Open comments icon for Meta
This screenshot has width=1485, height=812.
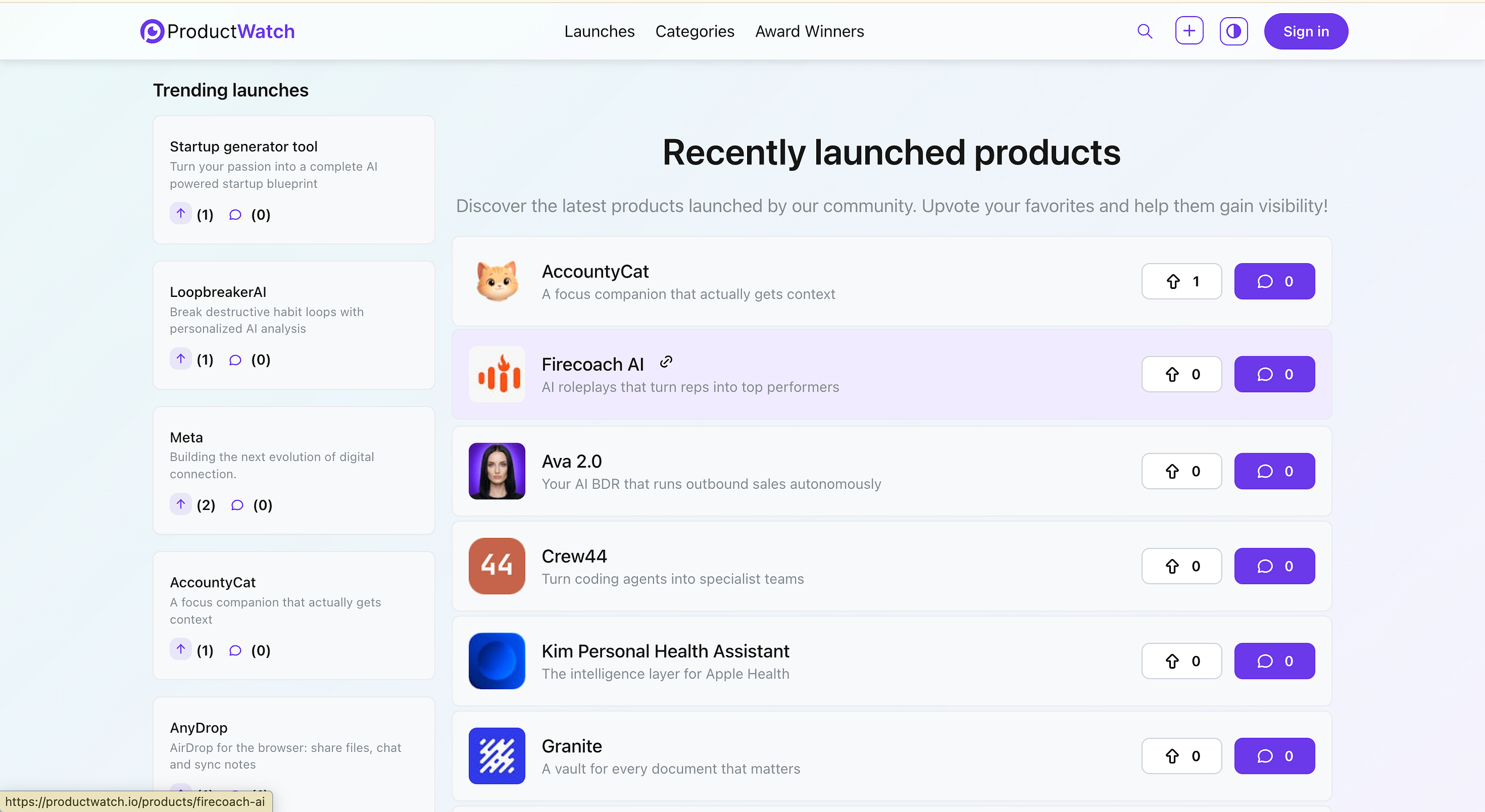click(237, 505)
